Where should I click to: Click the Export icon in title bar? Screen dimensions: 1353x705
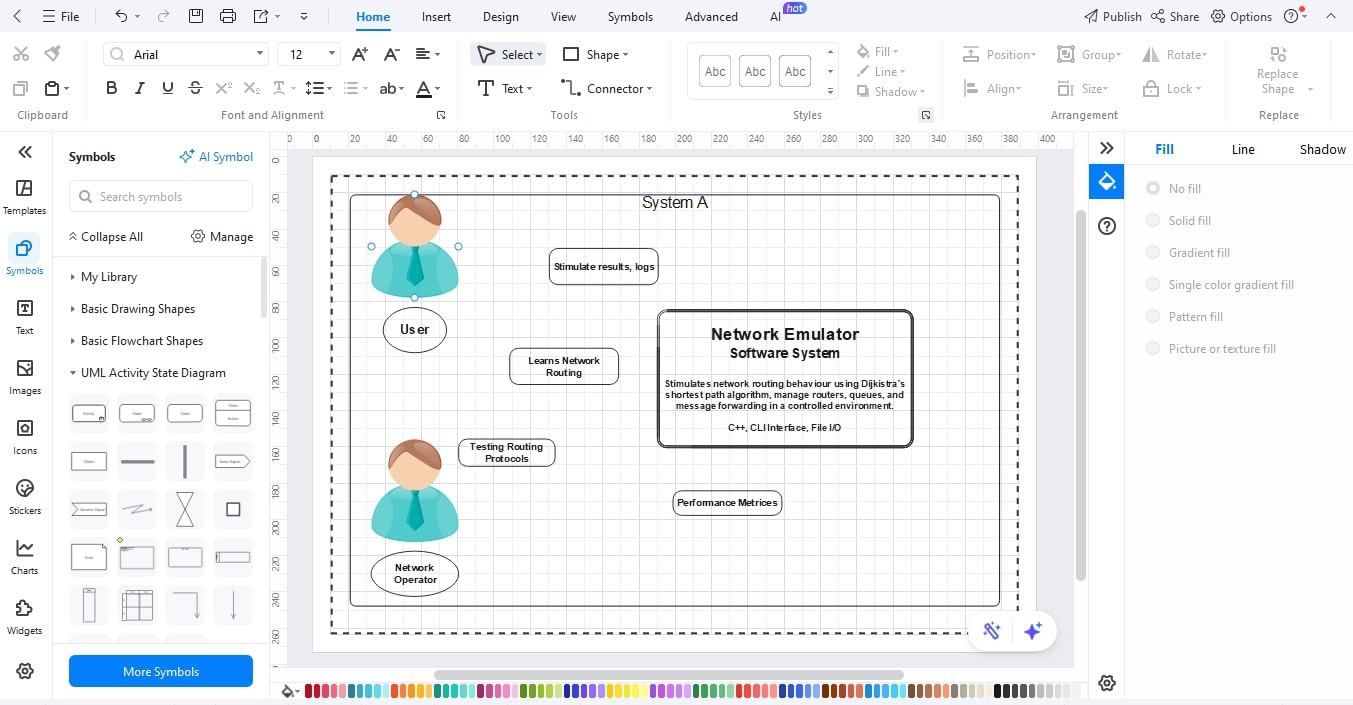(x=261, y=16)
